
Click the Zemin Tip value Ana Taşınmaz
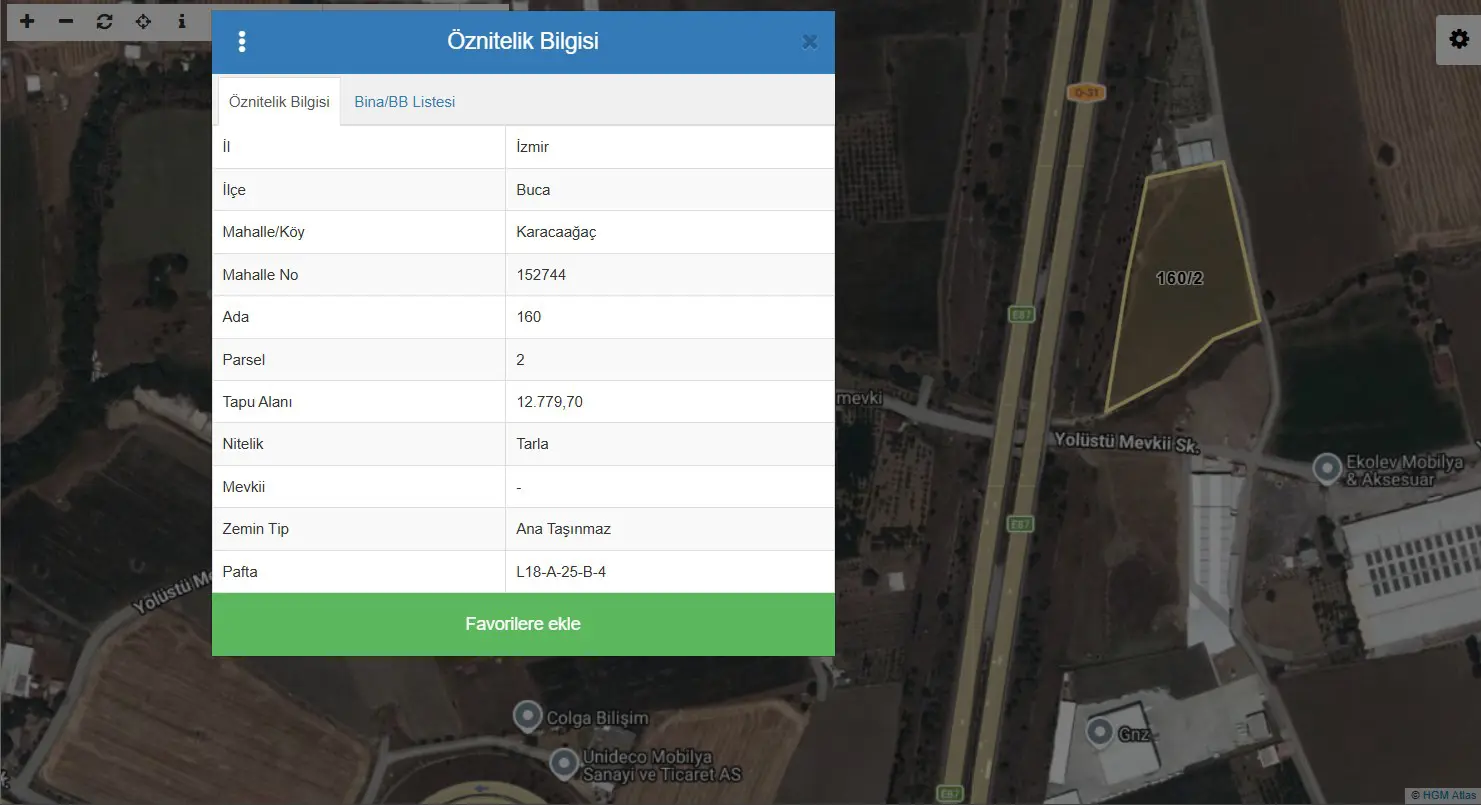click(563, 529)
